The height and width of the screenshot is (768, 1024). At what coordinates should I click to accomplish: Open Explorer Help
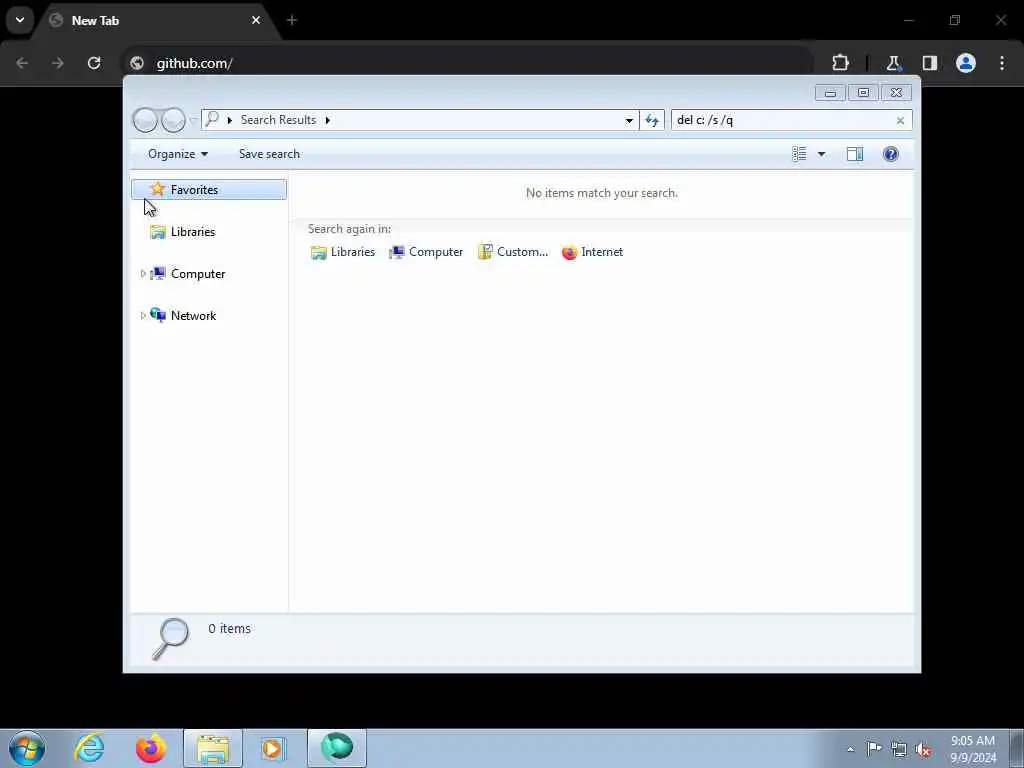(x=890, y=154)
